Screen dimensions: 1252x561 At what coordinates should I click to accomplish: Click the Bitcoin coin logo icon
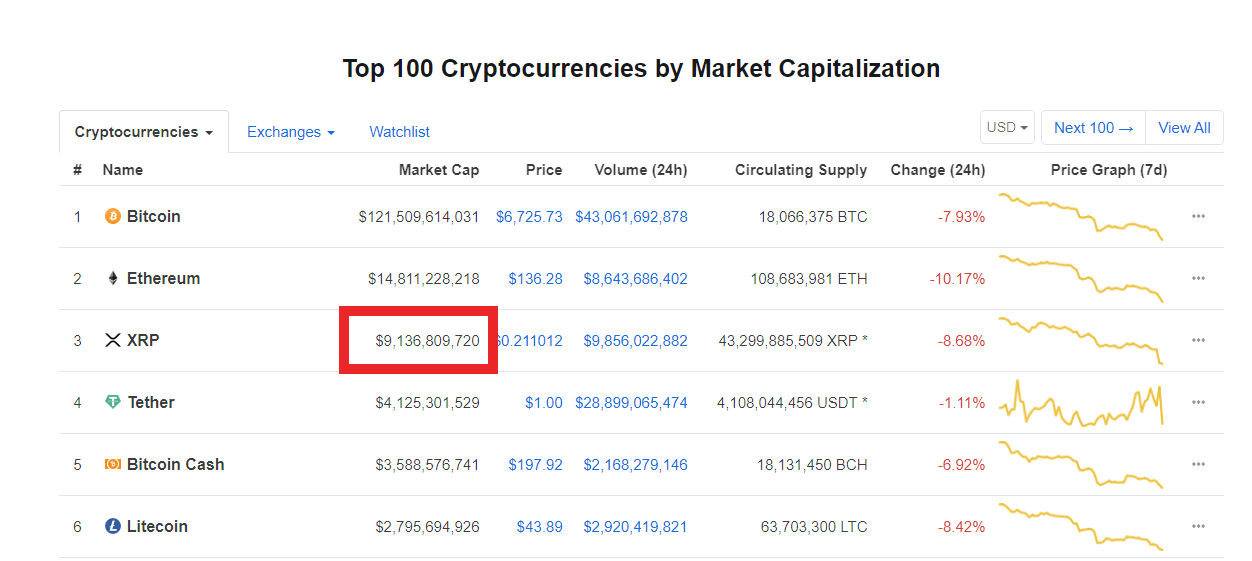(x=113, y=216)
